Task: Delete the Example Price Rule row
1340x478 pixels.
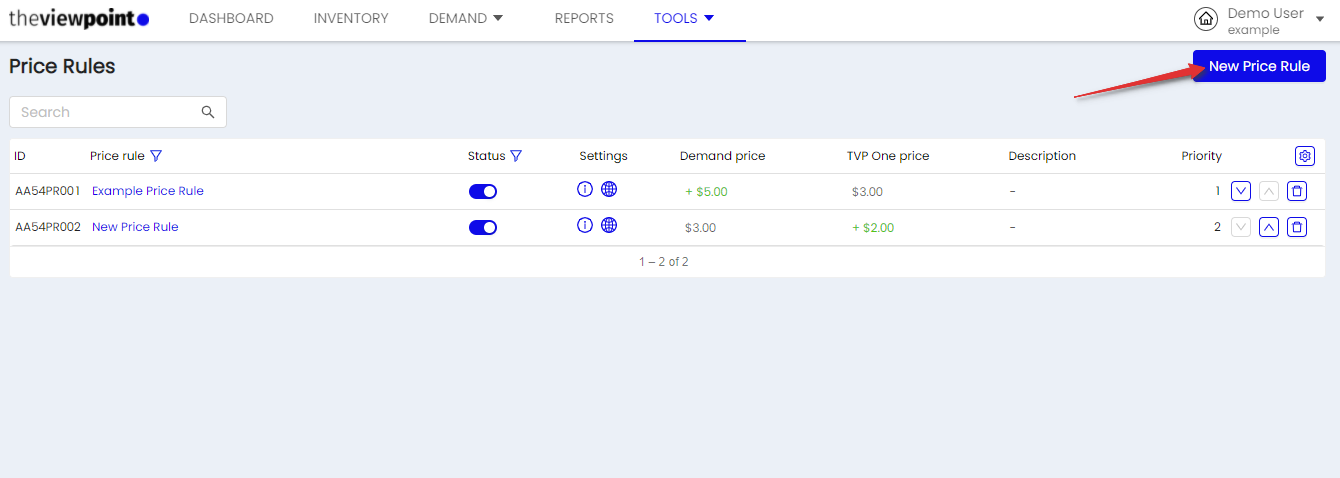Action: [1297, 191]
